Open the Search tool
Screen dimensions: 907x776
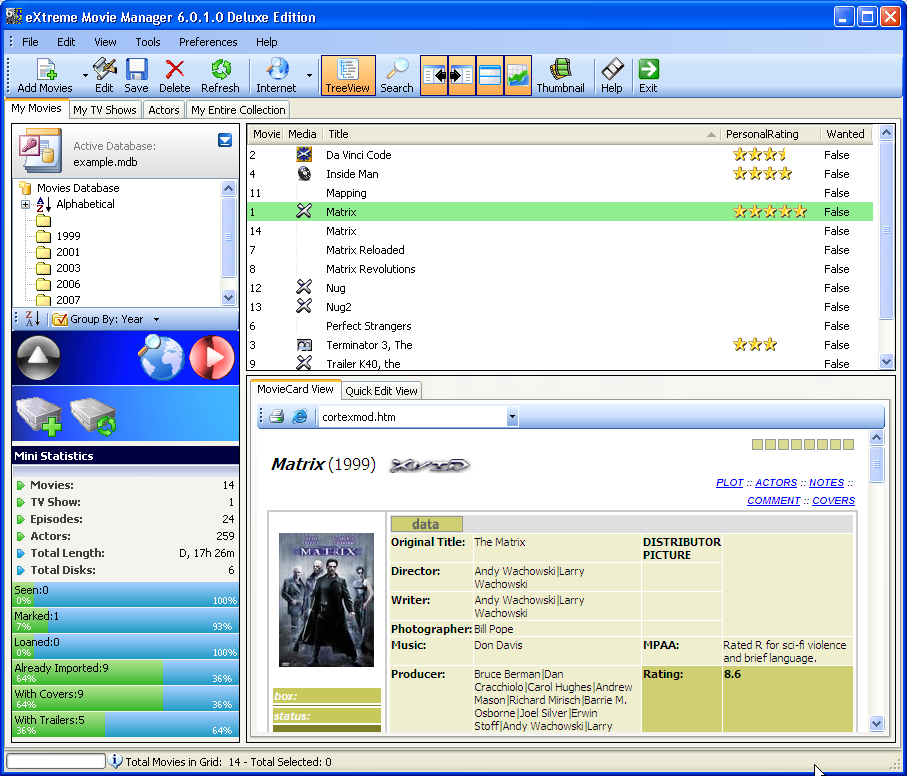click(x=397, y=75)
